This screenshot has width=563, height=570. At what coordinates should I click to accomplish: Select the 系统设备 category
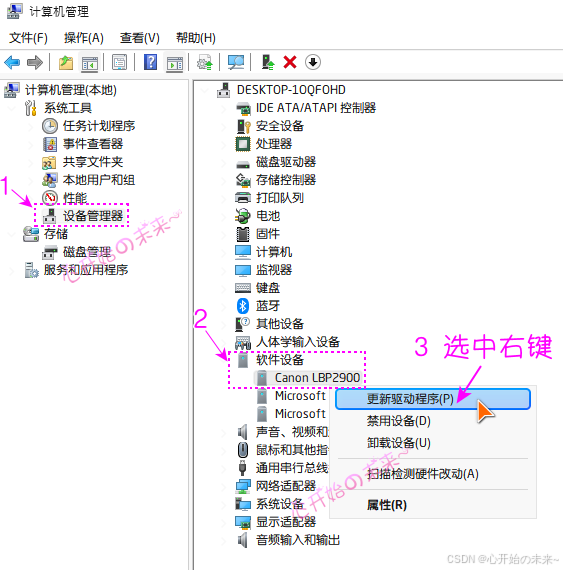[x=280, y=504]
